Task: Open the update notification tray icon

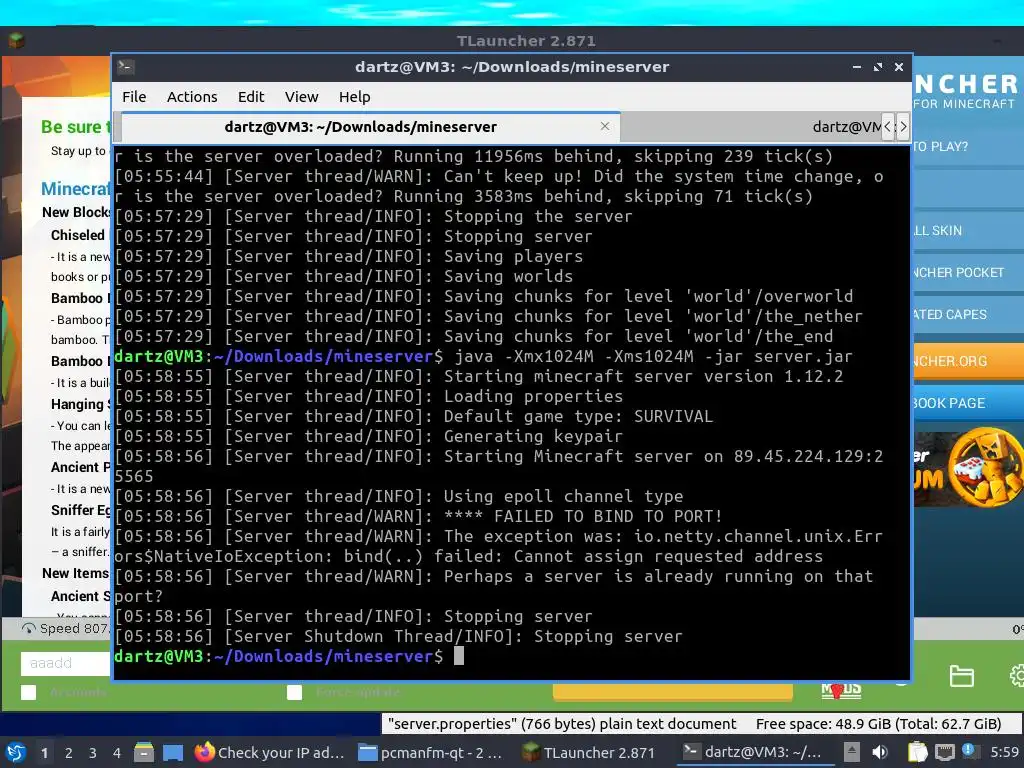Action: click(x=968, y=751)
